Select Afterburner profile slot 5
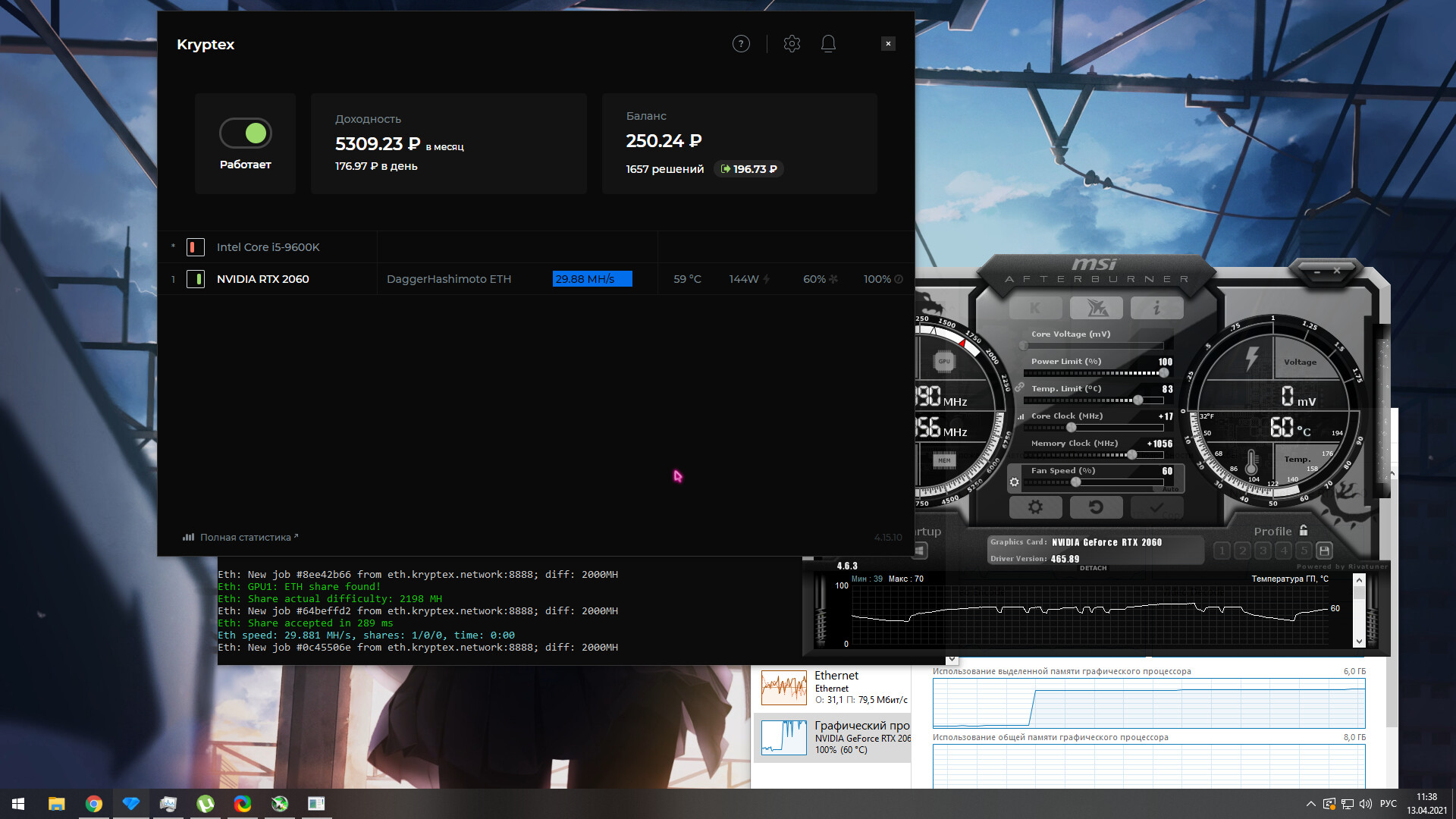Screen dimensions: 1456x819 1304,551
